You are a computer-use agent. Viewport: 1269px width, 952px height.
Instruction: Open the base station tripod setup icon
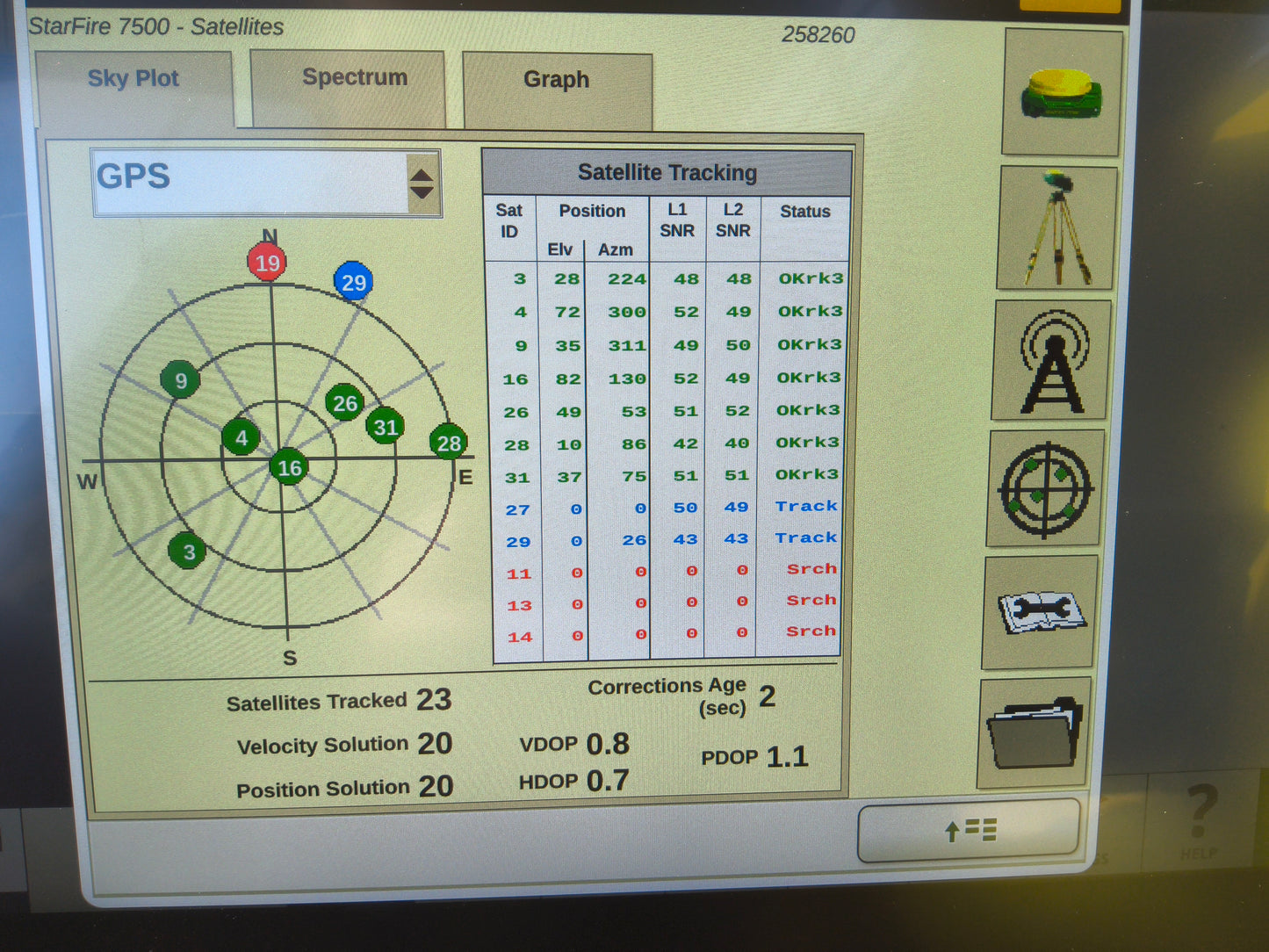click(1058, 227)
